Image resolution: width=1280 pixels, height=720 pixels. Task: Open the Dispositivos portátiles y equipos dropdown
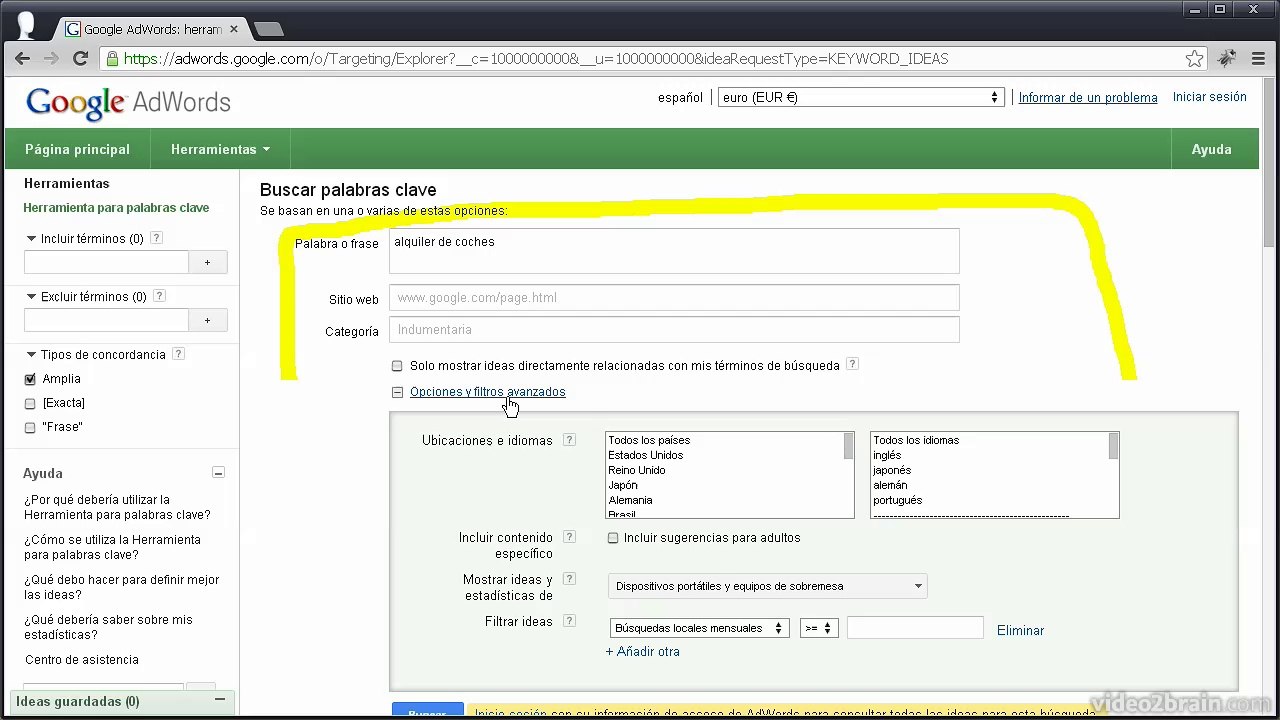coord(768,586)
